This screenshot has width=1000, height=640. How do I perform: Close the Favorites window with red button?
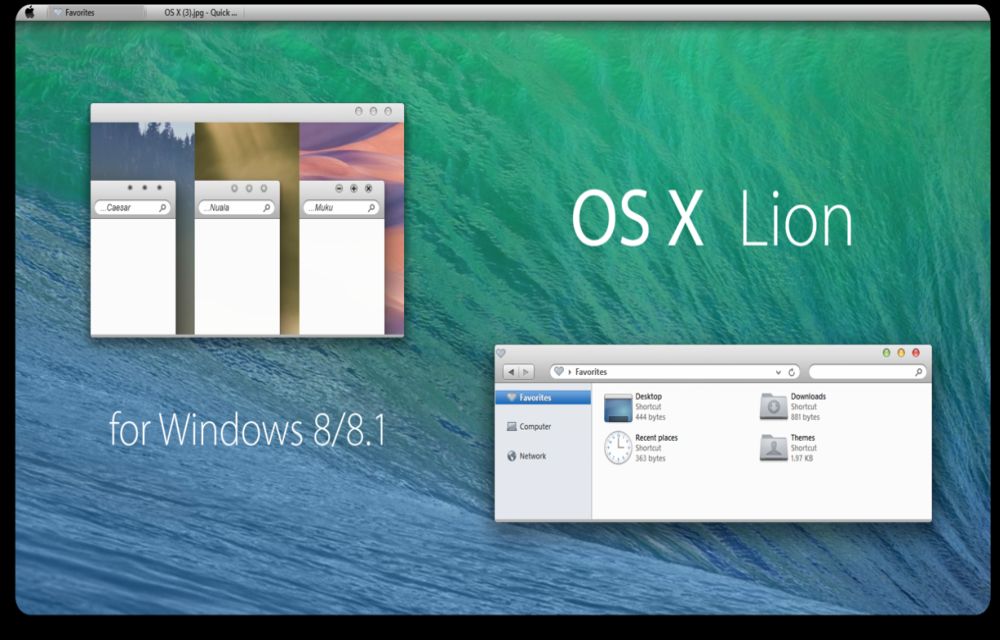click(916, 353)
